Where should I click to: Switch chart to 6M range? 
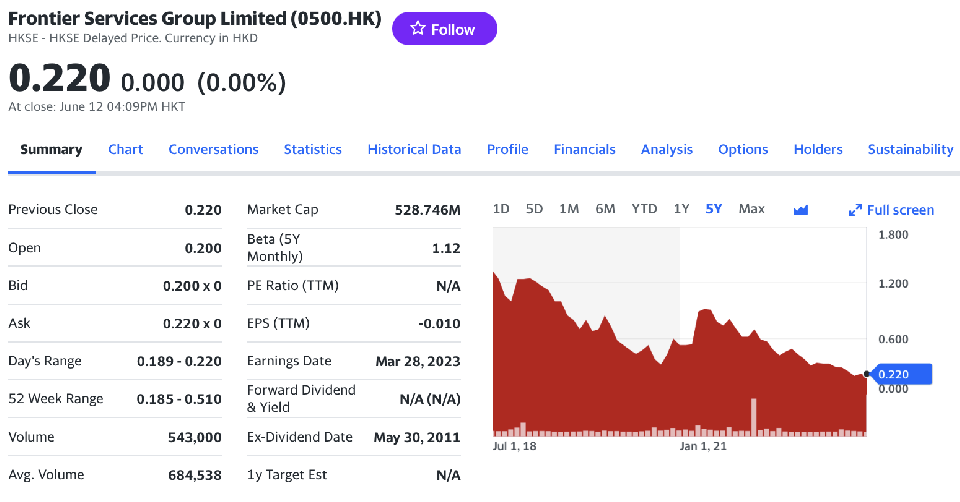(605, 209)
